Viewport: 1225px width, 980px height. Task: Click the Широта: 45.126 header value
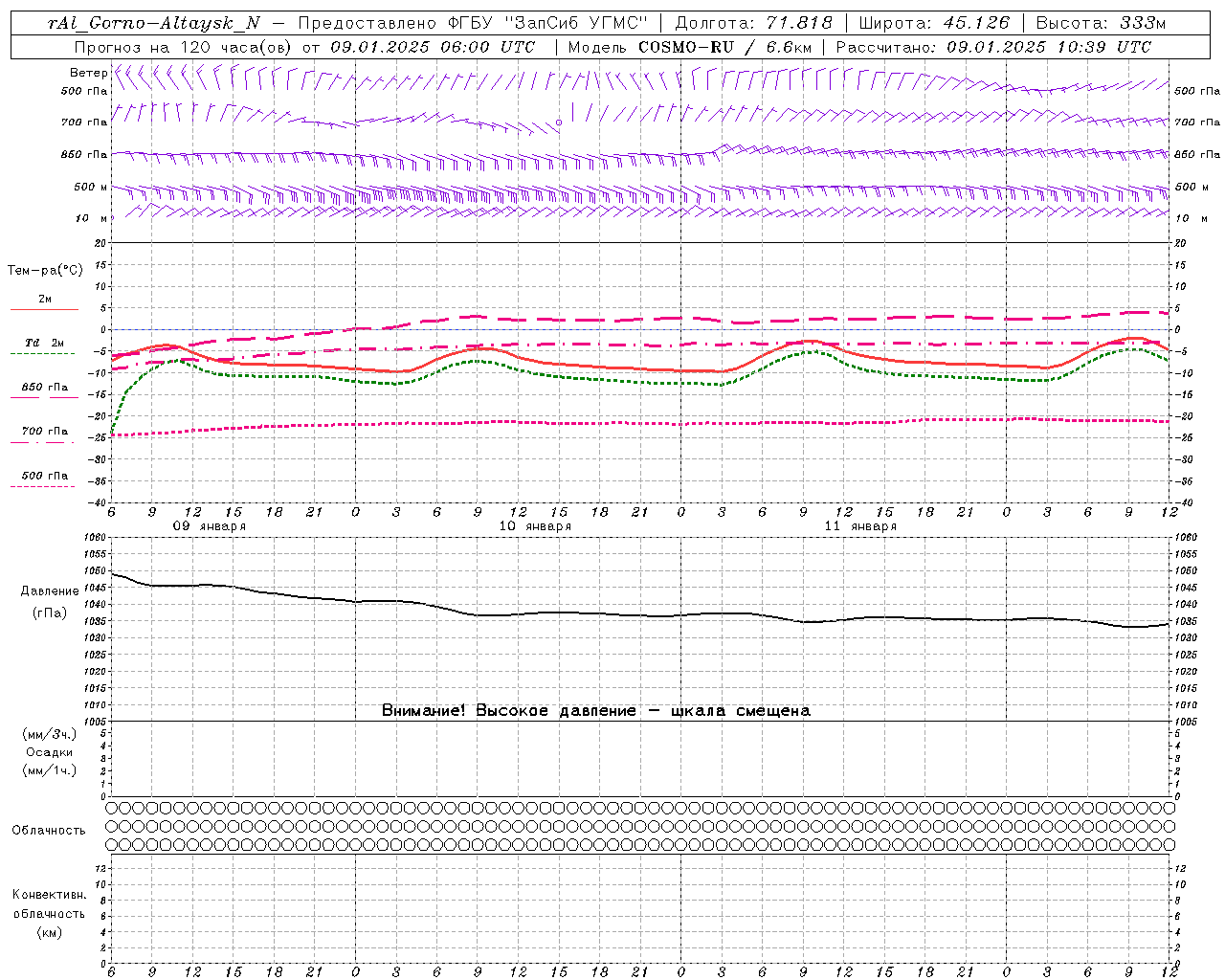tap(934, 23)
